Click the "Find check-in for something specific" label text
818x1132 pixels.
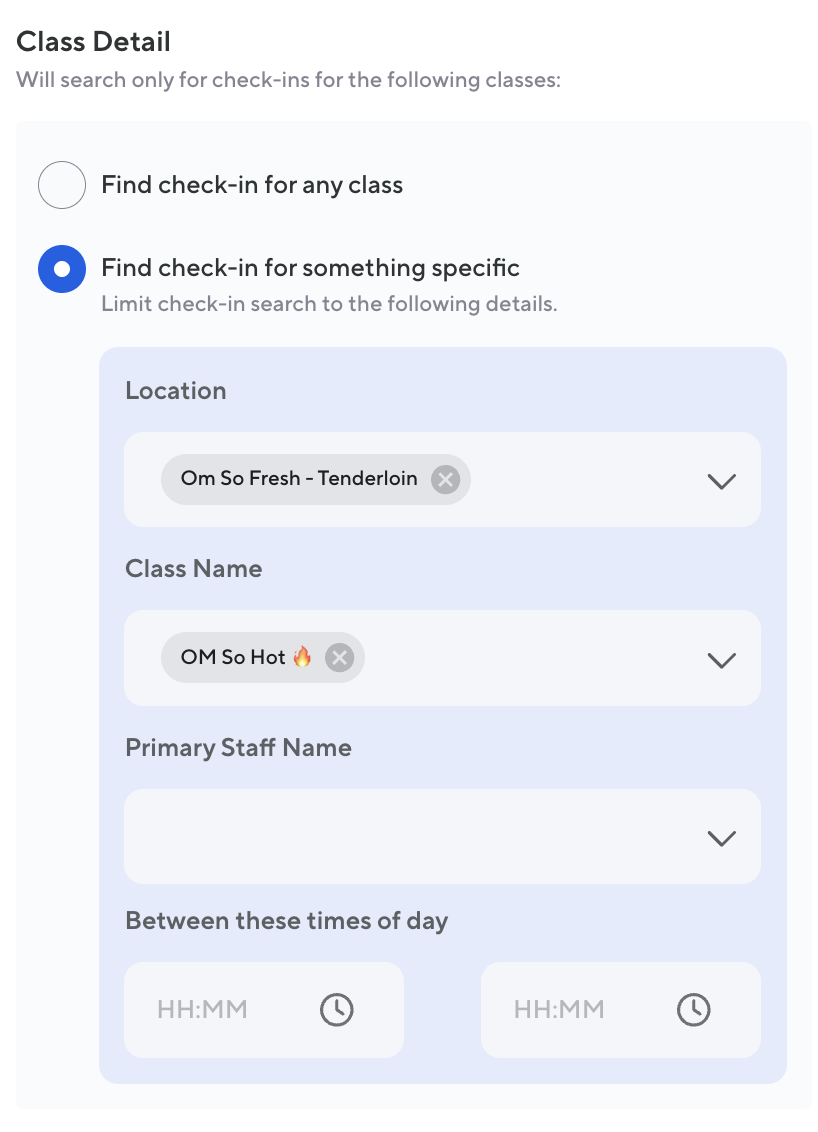pos(310,268)
